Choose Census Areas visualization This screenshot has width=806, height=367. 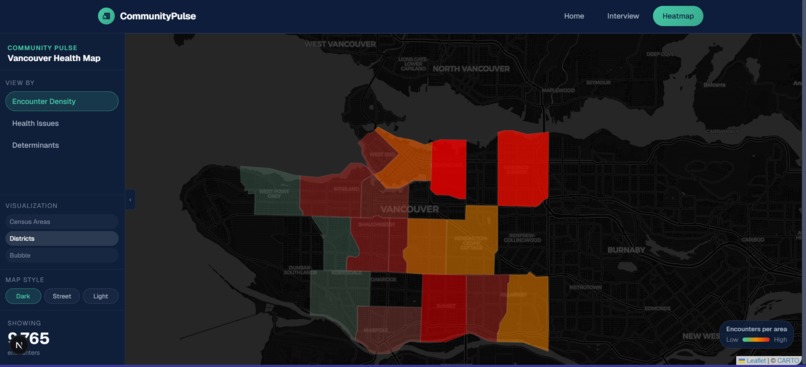62,222
